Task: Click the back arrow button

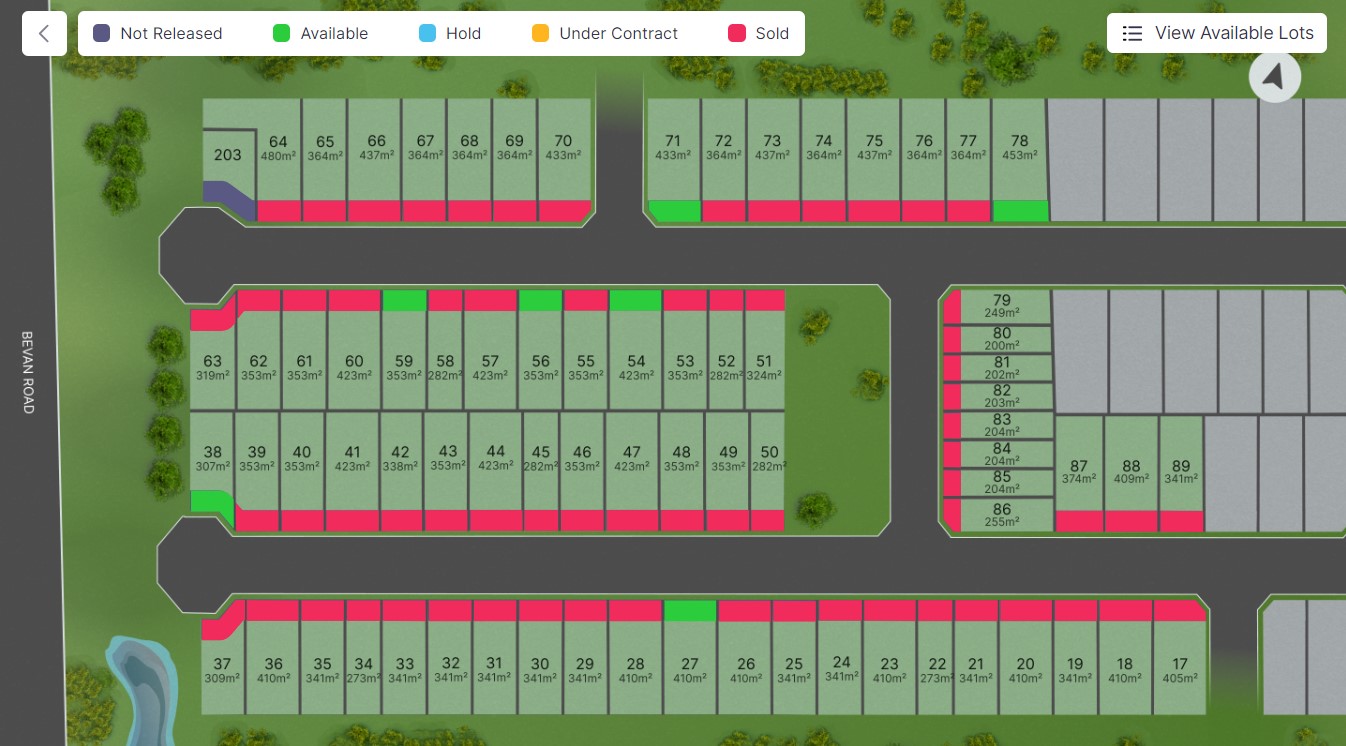Action: coord(44,33)
